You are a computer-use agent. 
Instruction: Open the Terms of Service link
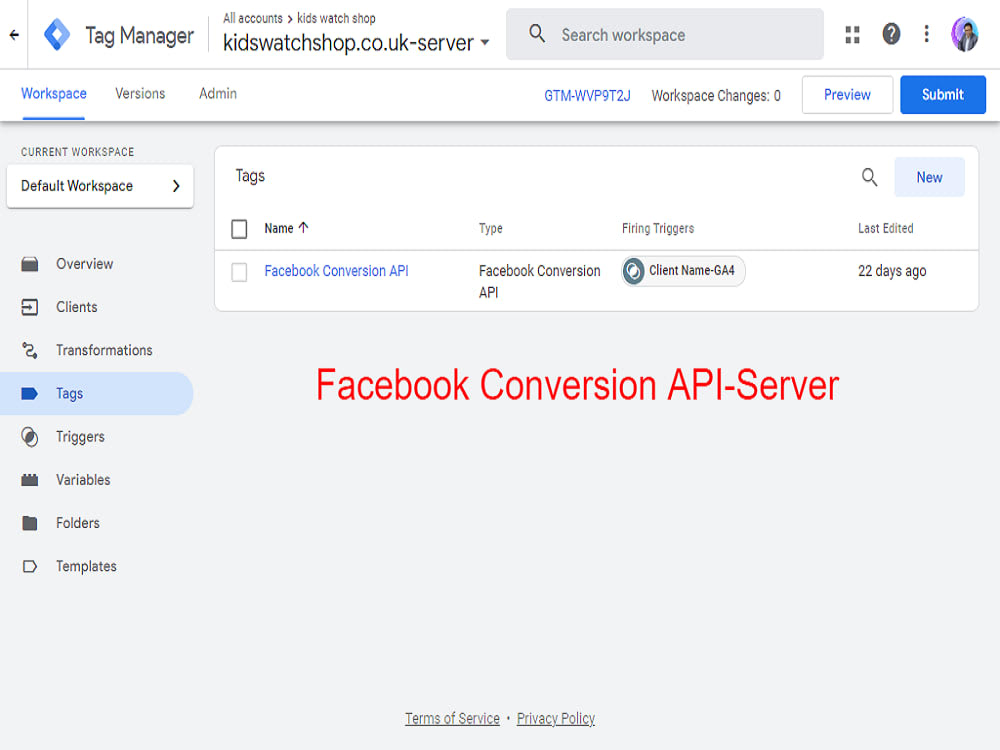click(x=452, y=719)
